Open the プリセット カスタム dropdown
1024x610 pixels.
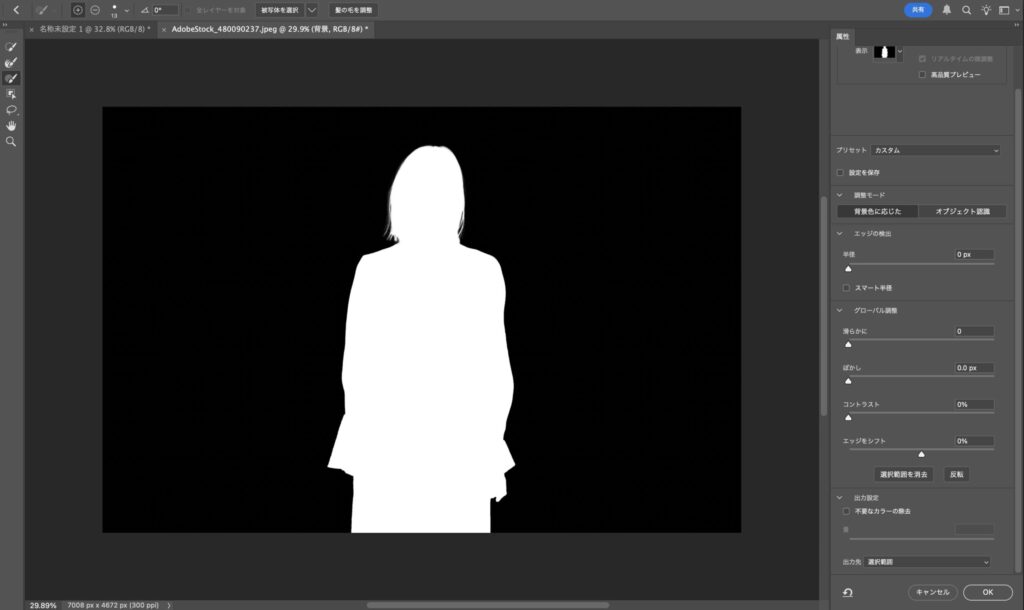(x=936, y=150)
